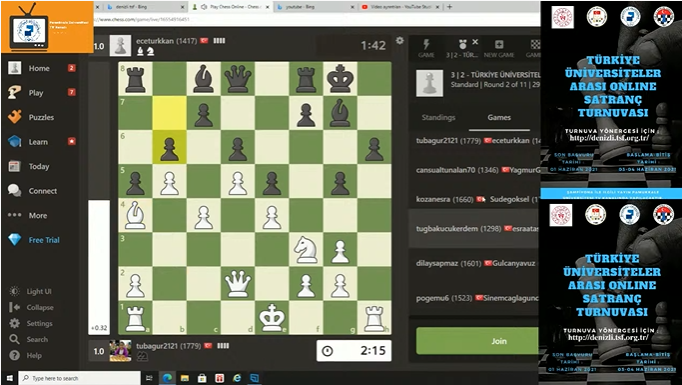Select the Free Trial diamond icon
682x385 pixels.
(x=14, y=240)
